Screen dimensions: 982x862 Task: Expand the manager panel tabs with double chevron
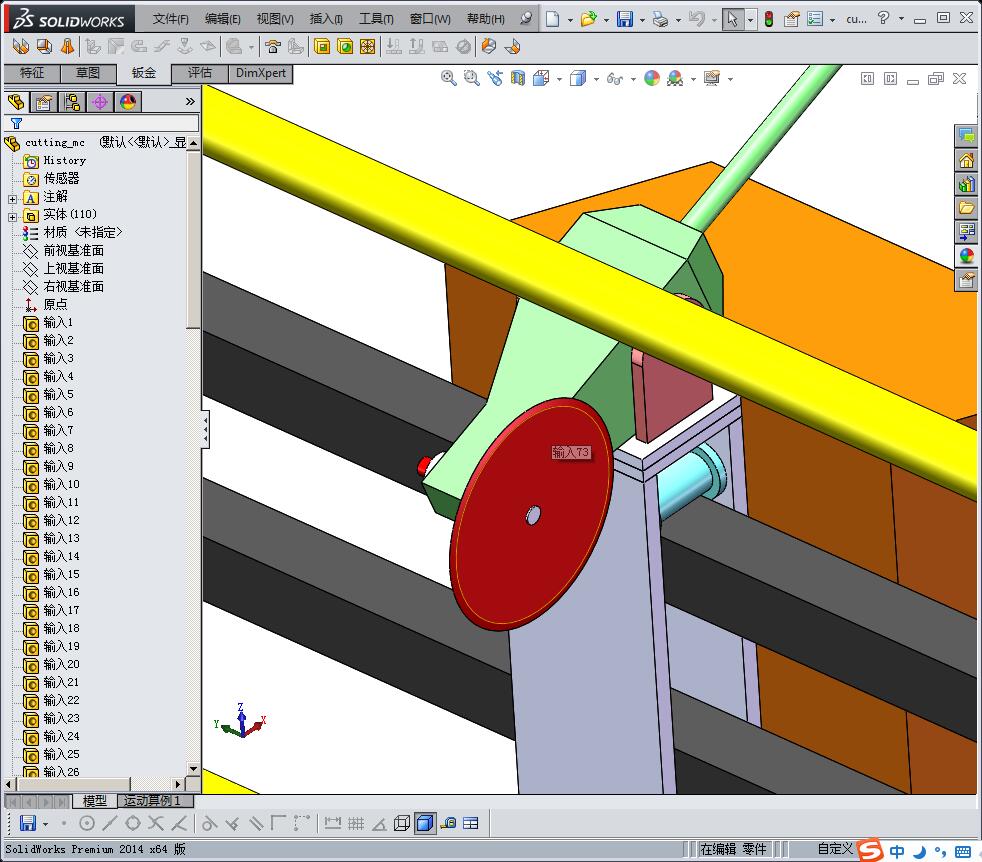(x=190, y=101)
